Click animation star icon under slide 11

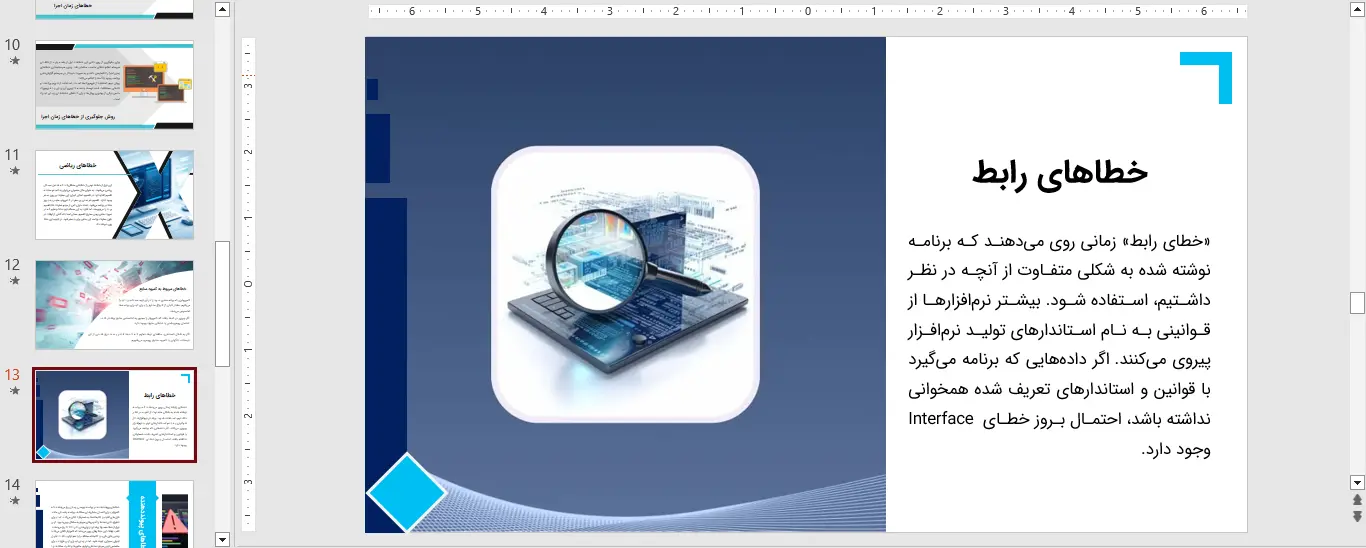14,171
